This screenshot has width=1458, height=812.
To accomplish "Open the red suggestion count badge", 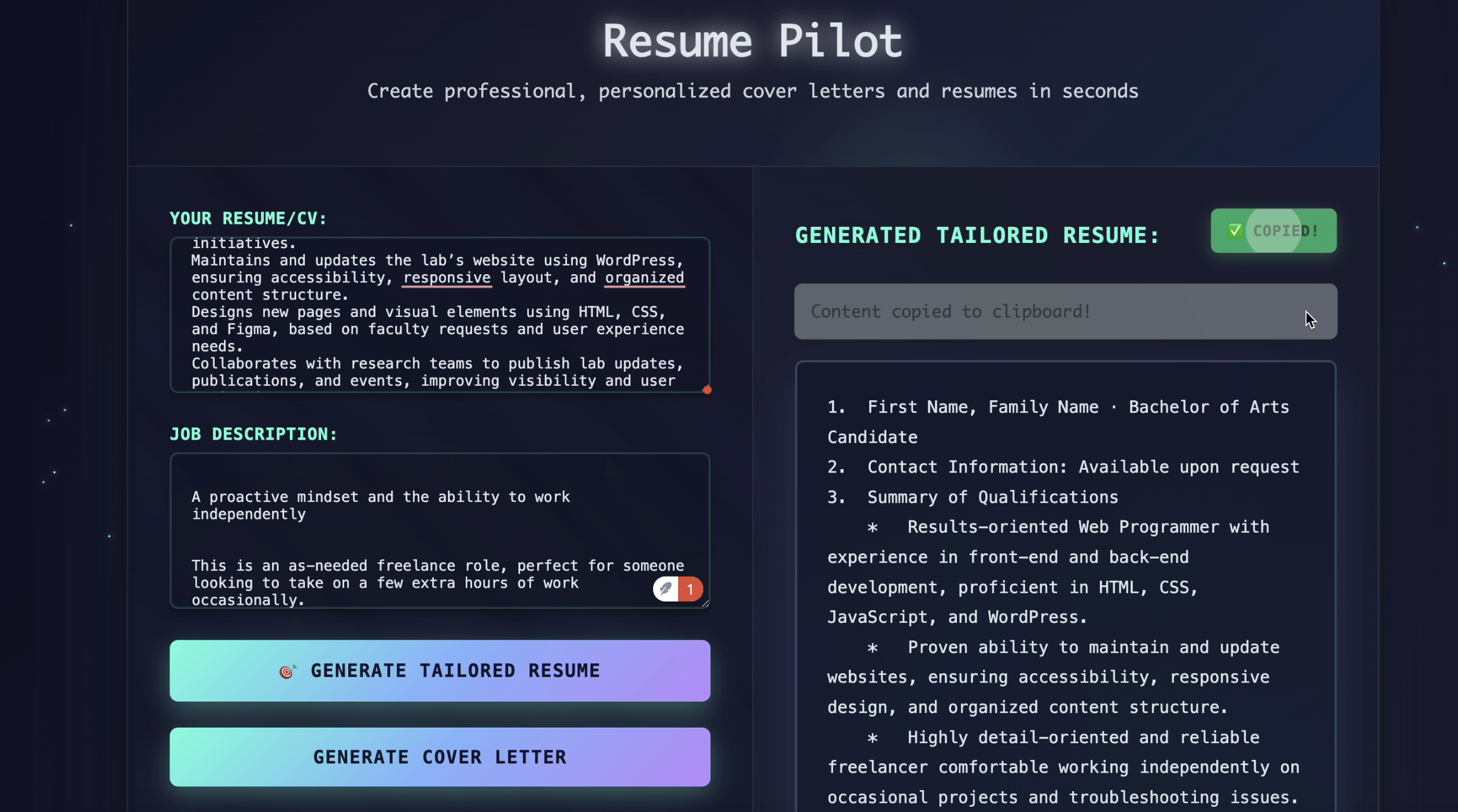I will click(x=690, y=589).
